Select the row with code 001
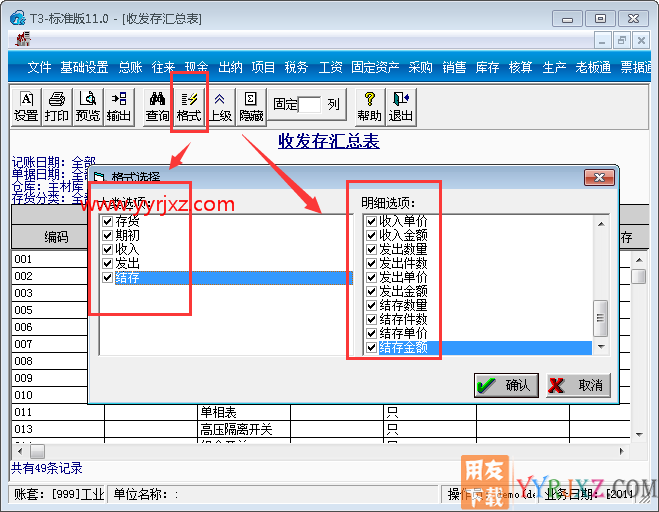The image size is (659, 512). (x=50, y=259)
